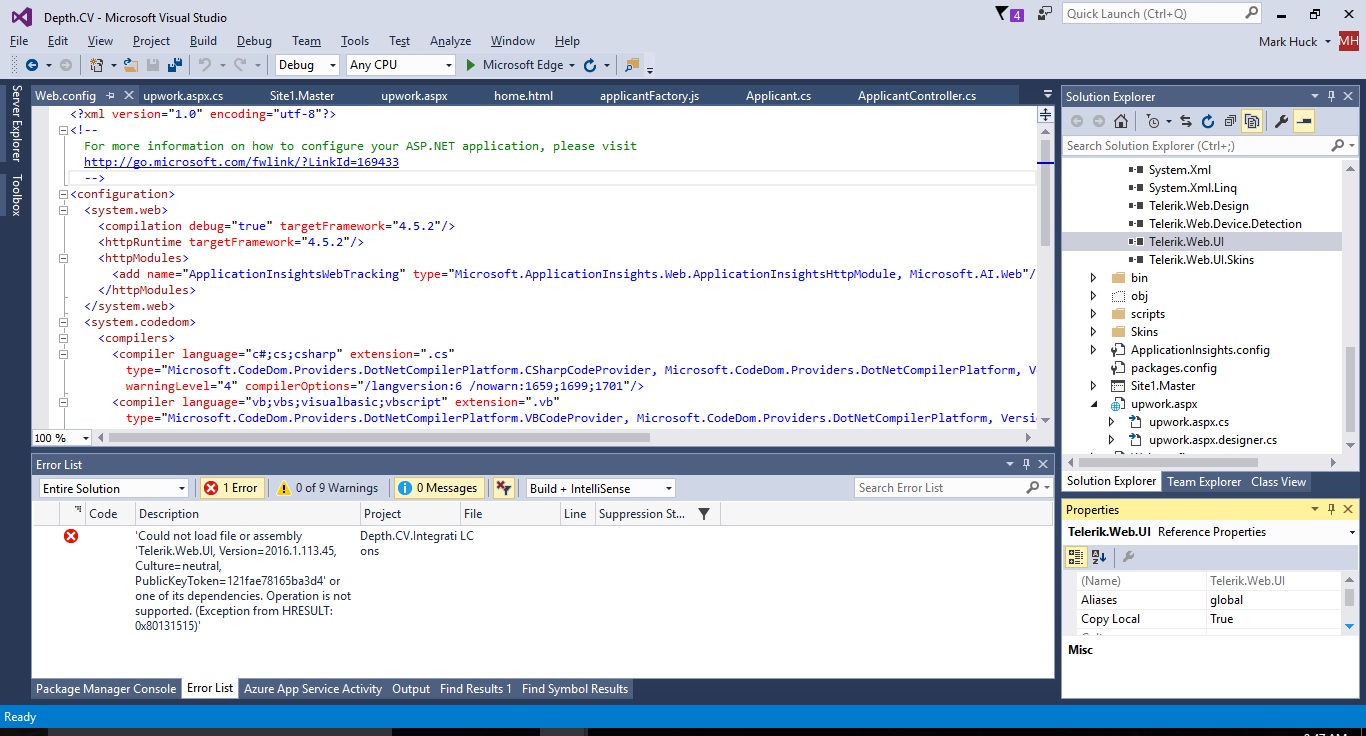1366x736 pixels.
Task: Click the notifications flag icon
Action: tap(1003, 14)
